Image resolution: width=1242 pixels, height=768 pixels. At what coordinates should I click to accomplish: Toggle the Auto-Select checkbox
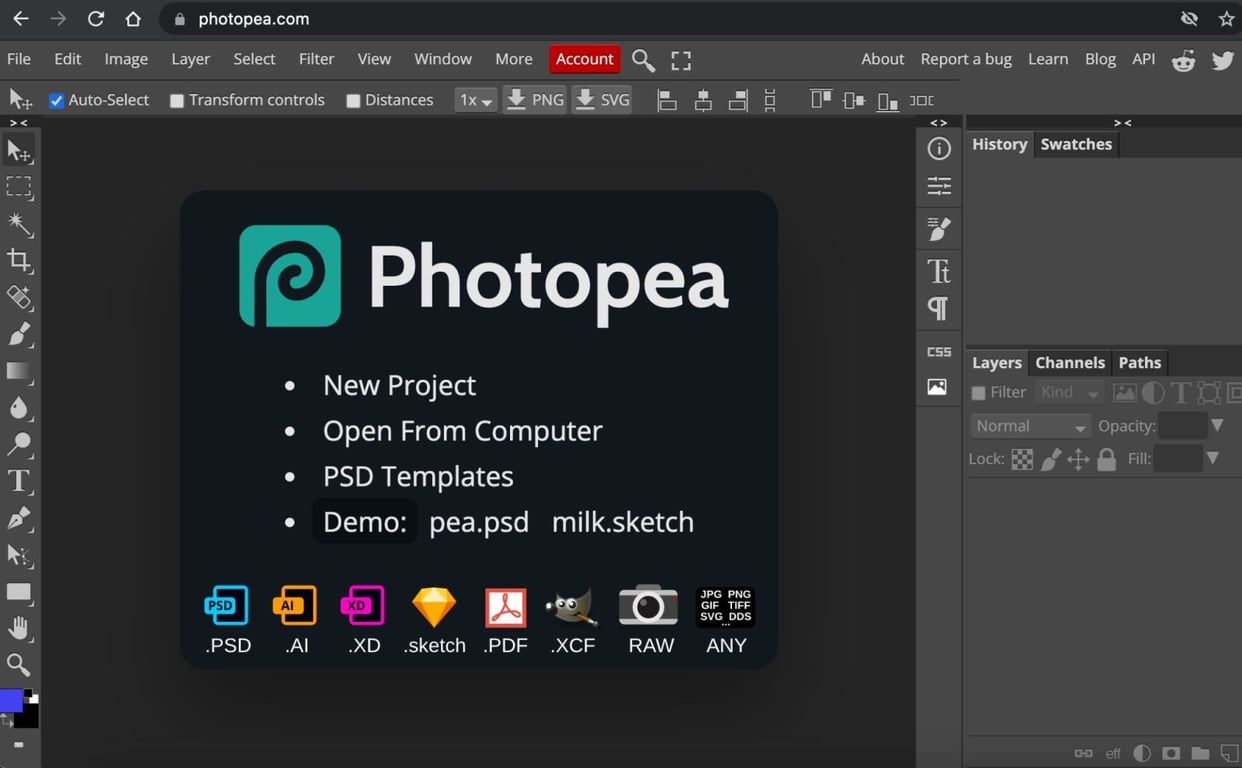(57, 99)
